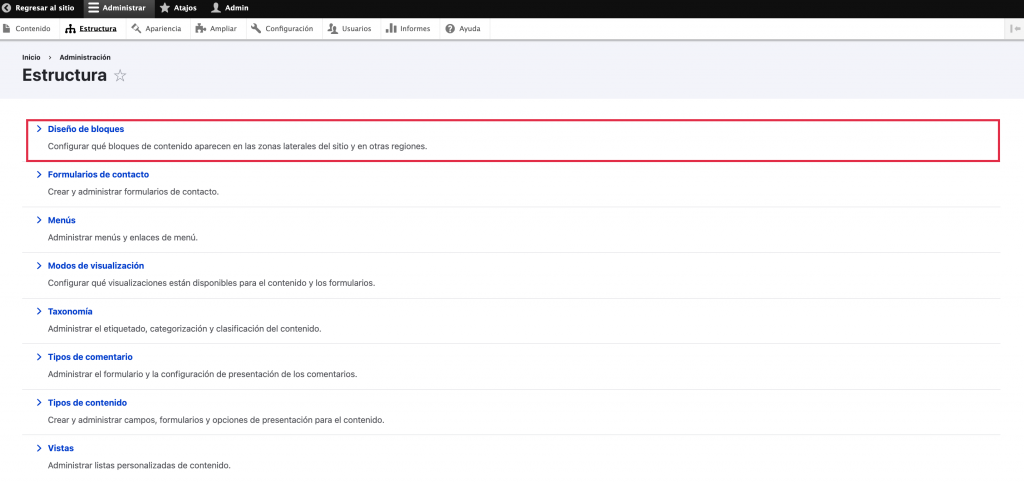Go to Inicio breadcrumb link
Screen dimensions: 1024x483
tap(31, 58)
